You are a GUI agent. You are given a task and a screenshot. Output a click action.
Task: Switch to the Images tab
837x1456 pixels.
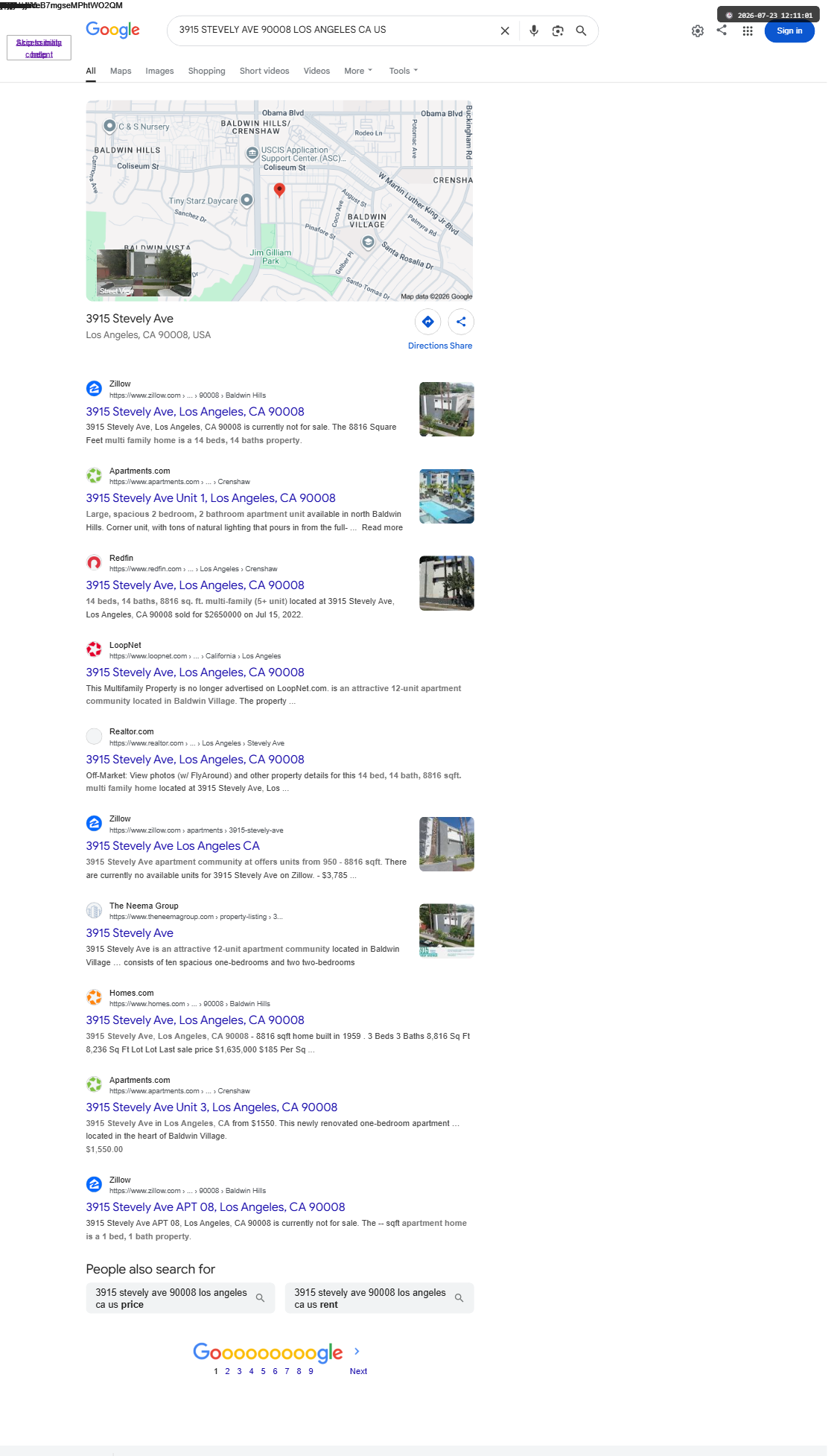point(159,71)
